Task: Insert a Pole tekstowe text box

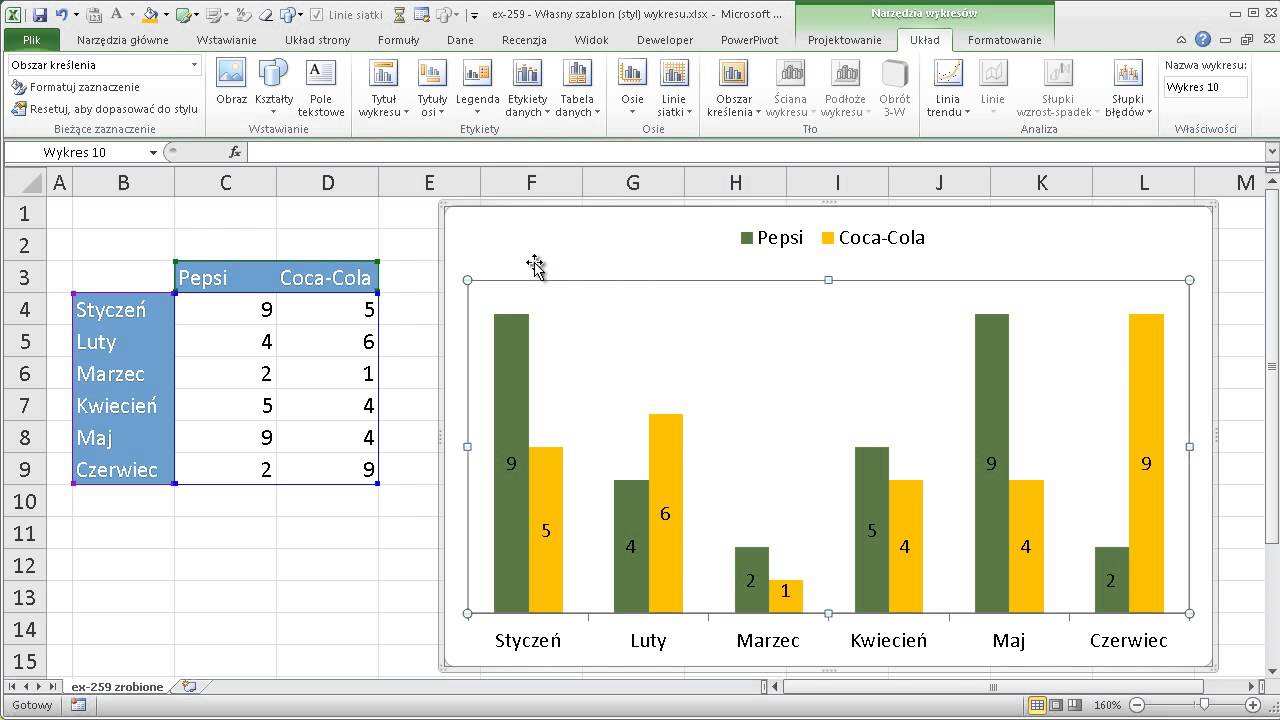Action: [321, 87]
